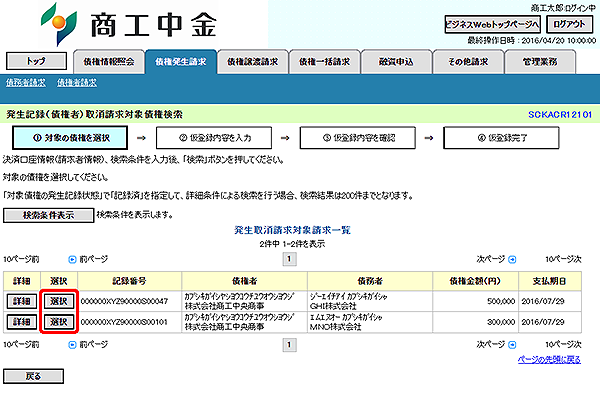Click bottom 10ページ次 pagination text
The width and height of the screenshot is (600, 396).
click(x=563, y=345)
